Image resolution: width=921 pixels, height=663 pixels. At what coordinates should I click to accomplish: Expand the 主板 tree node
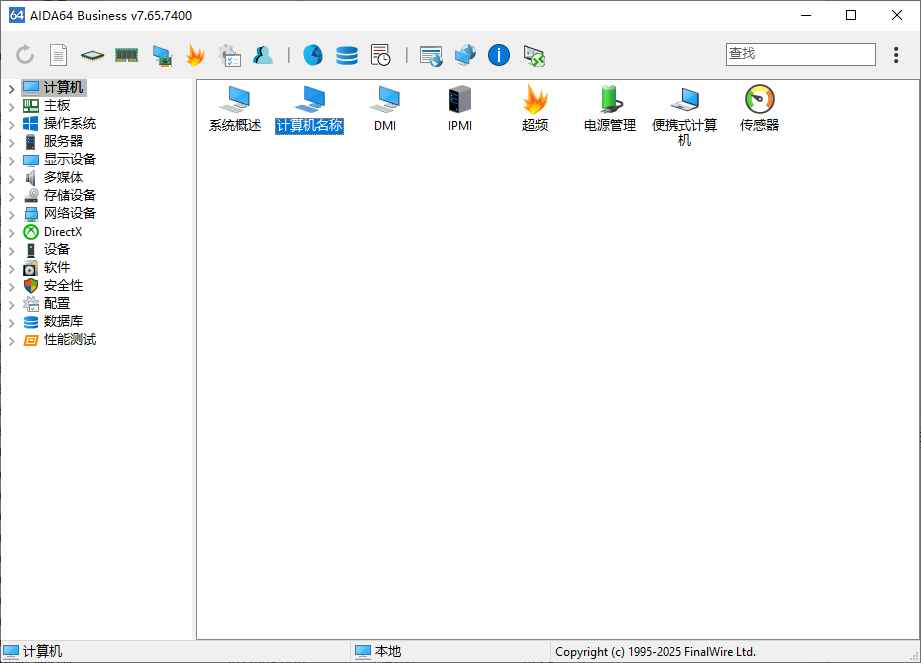point(11,105)
